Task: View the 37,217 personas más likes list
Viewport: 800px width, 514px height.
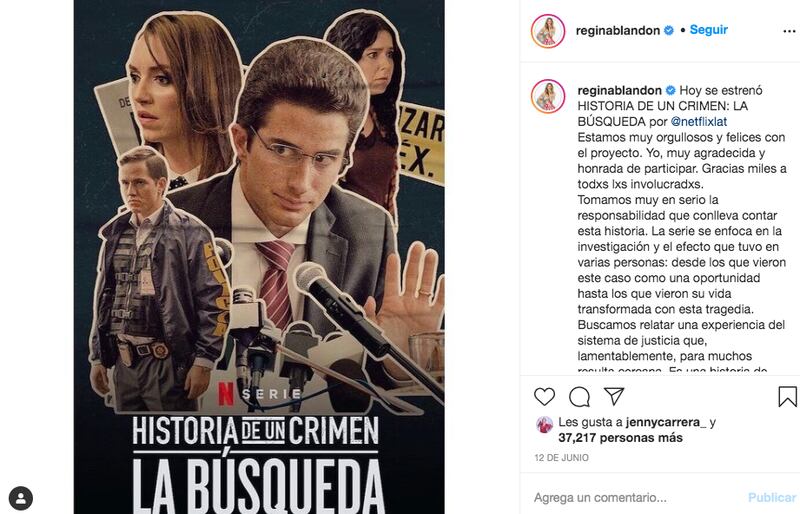Action: click(x=620, y=438)
